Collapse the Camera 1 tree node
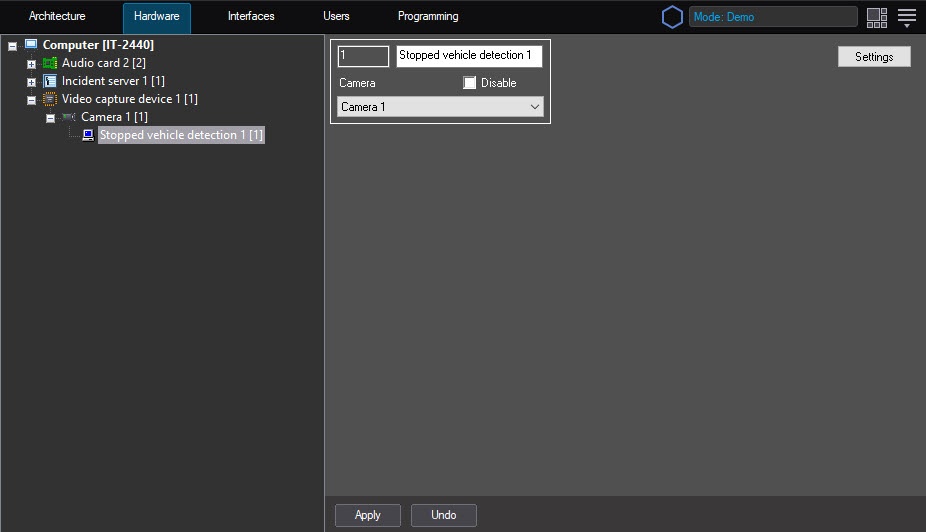 point(50,118)
